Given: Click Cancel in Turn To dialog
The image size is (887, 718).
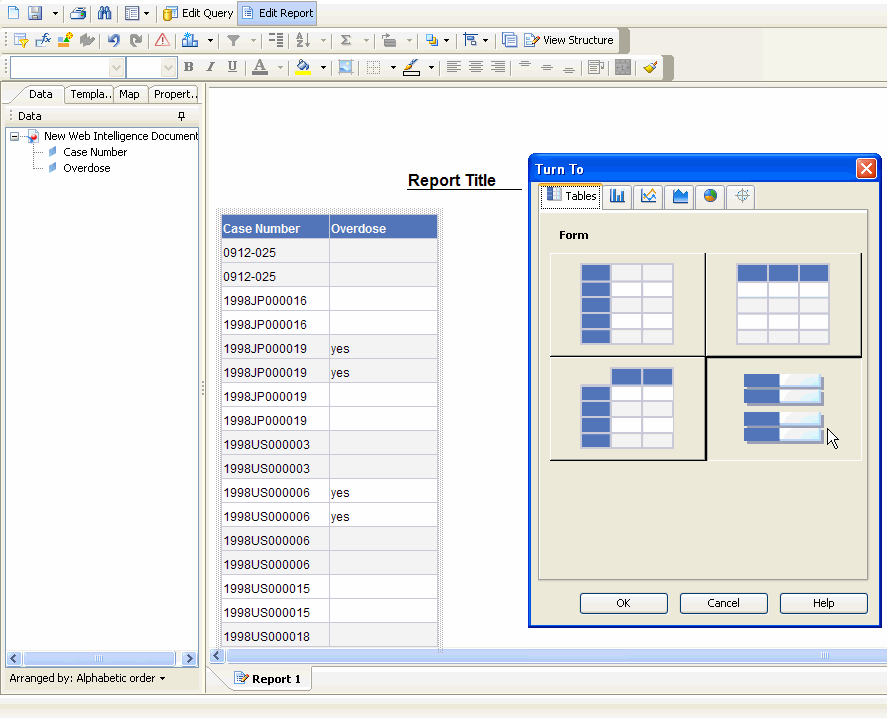Looking at the screenshot, I should [x=724, y=603].
